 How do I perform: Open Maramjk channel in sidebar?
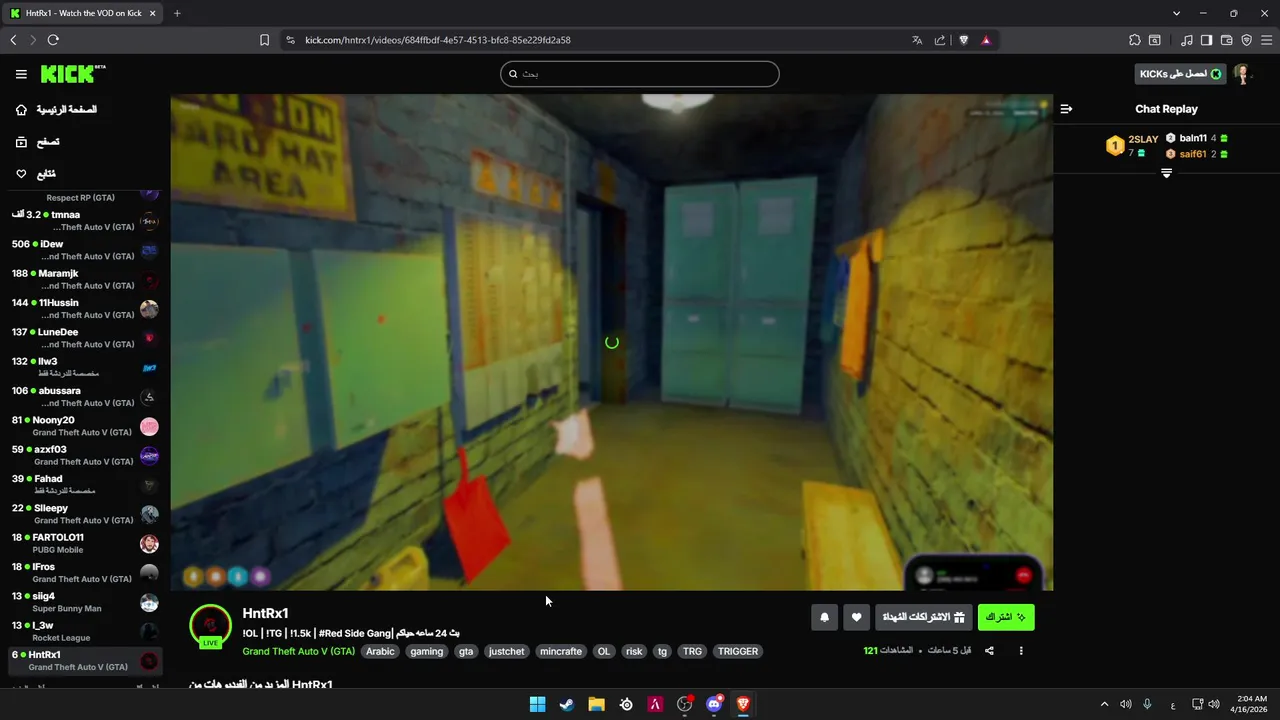[85, 279]
